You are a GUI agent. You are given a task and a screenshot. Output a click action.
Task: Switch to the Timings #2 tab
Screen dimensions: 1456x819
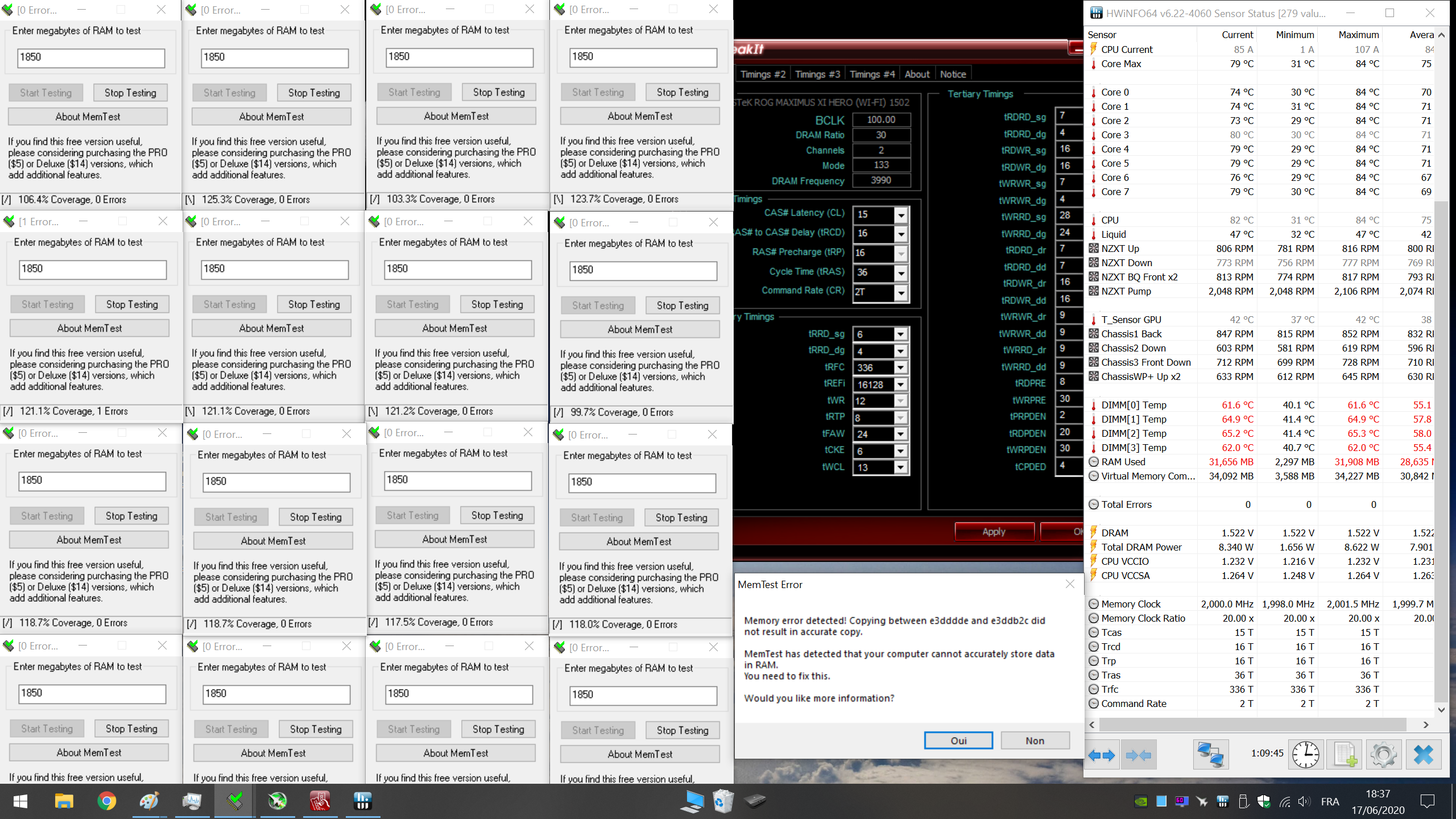tap(763, 74)
